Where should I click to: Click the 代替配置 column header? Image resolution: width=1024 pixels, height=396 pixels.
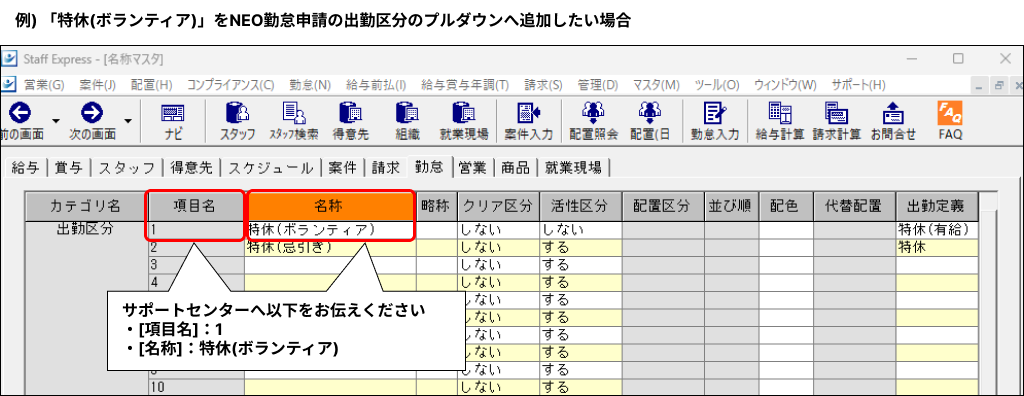point(854,206)
